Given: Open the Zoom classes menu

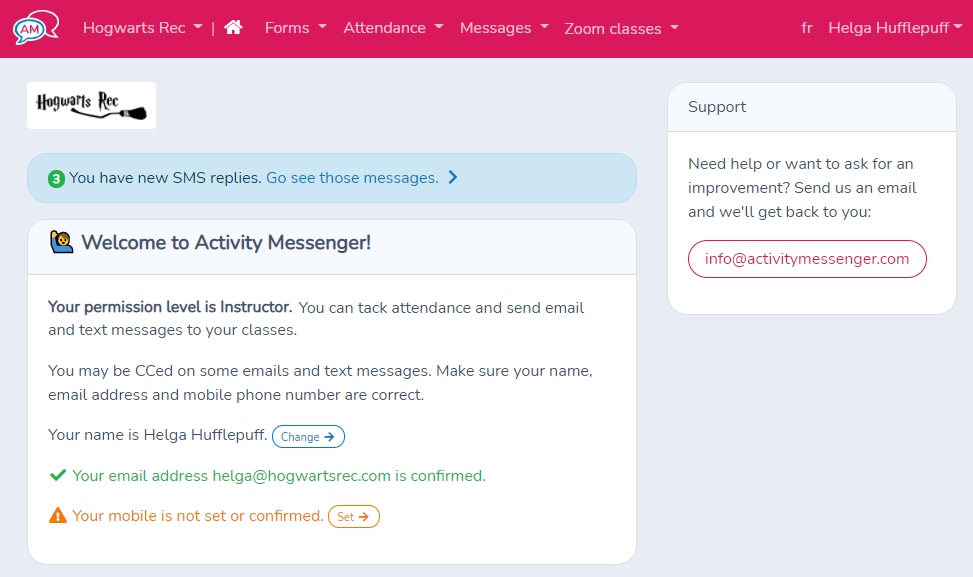Looking at the screenshot, I should [x=621, y=29].
